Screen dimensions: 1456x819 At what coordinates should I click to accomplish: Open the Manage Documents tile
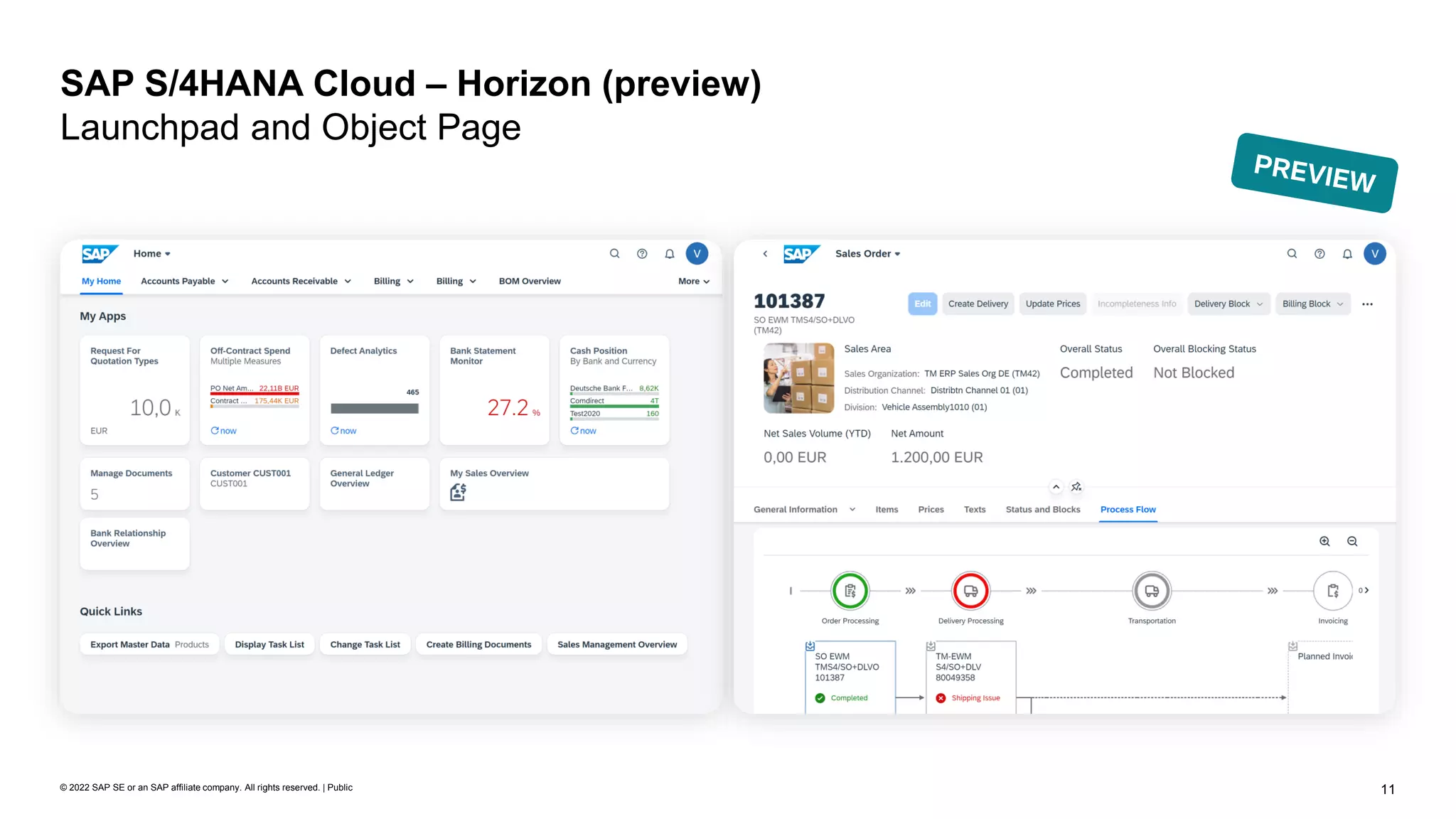pos(135,484)
